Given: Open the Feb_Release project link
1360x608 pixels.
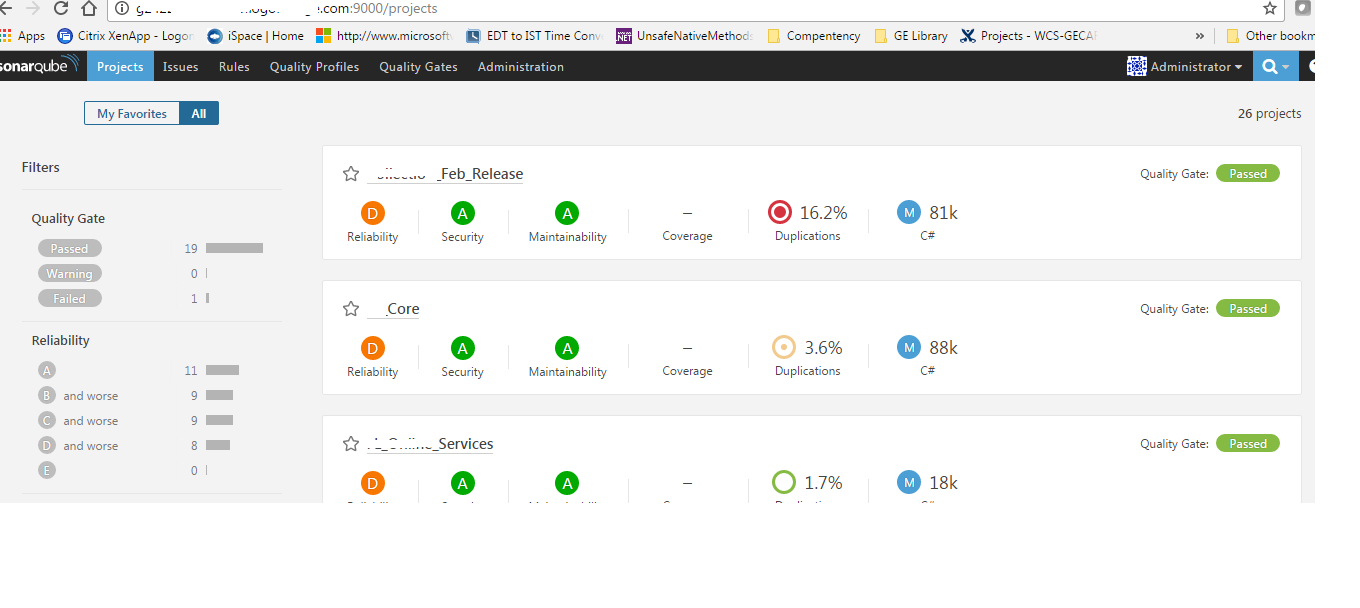Looking at the screenshot, I should pyautogui.click(x=445, y=174).
